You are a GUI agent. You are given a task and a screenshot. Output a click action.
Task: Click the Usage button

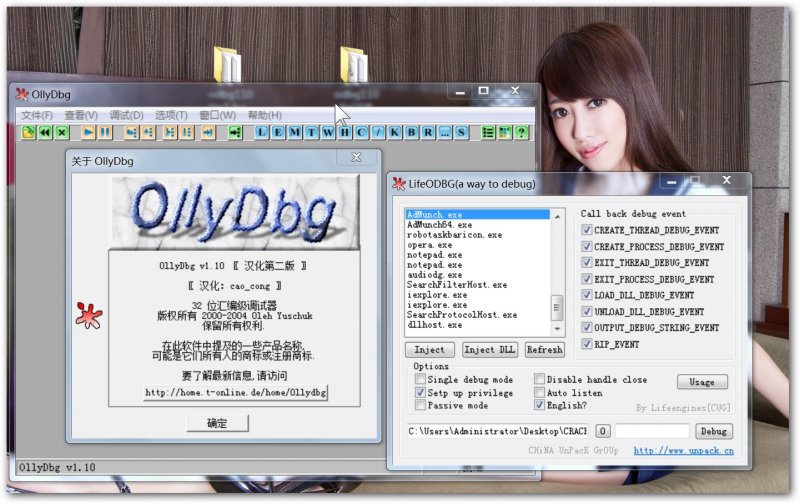click(702, 382)
